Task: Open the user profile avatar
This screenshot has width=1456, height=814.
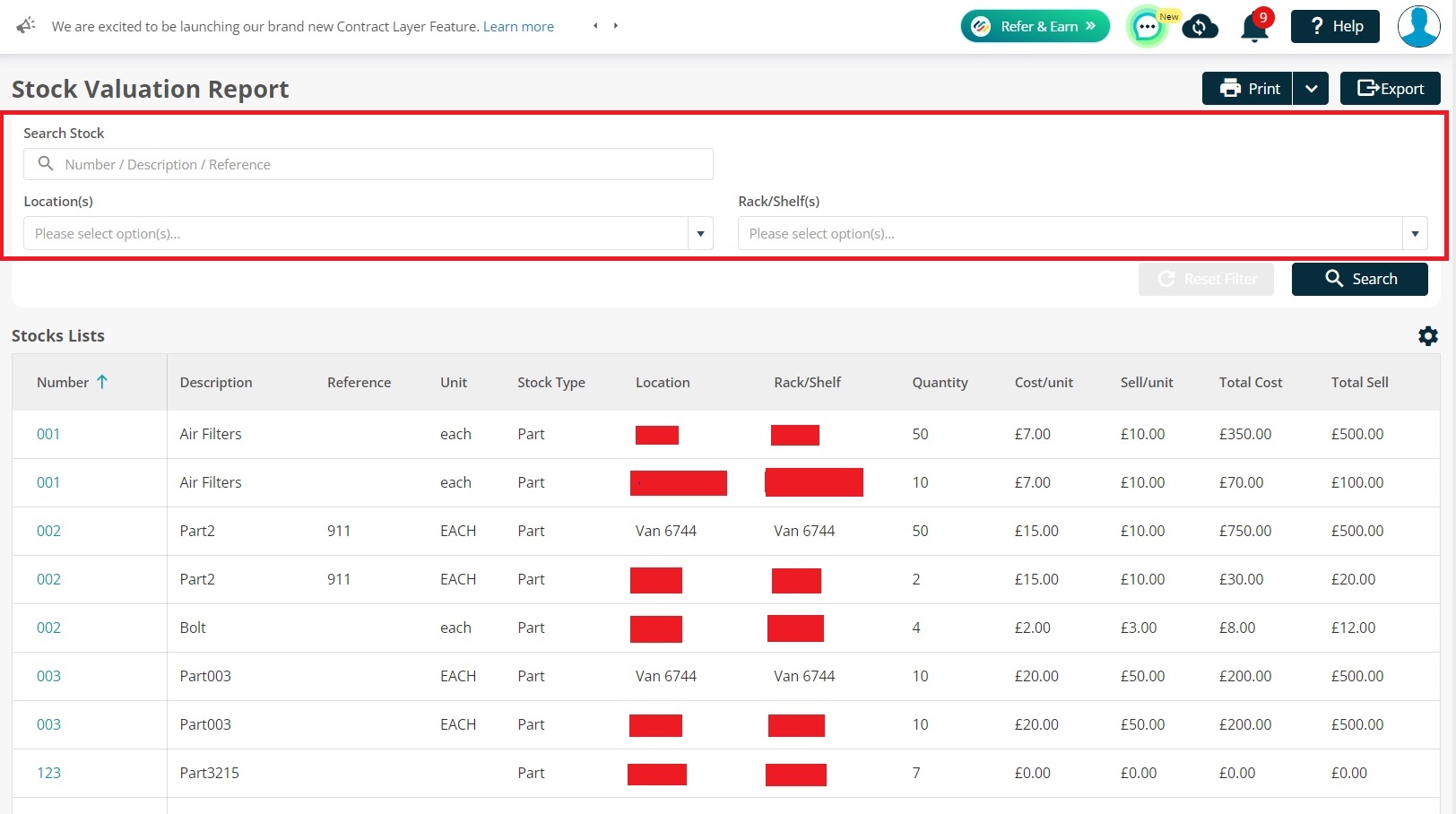Action: (1418, 26)
